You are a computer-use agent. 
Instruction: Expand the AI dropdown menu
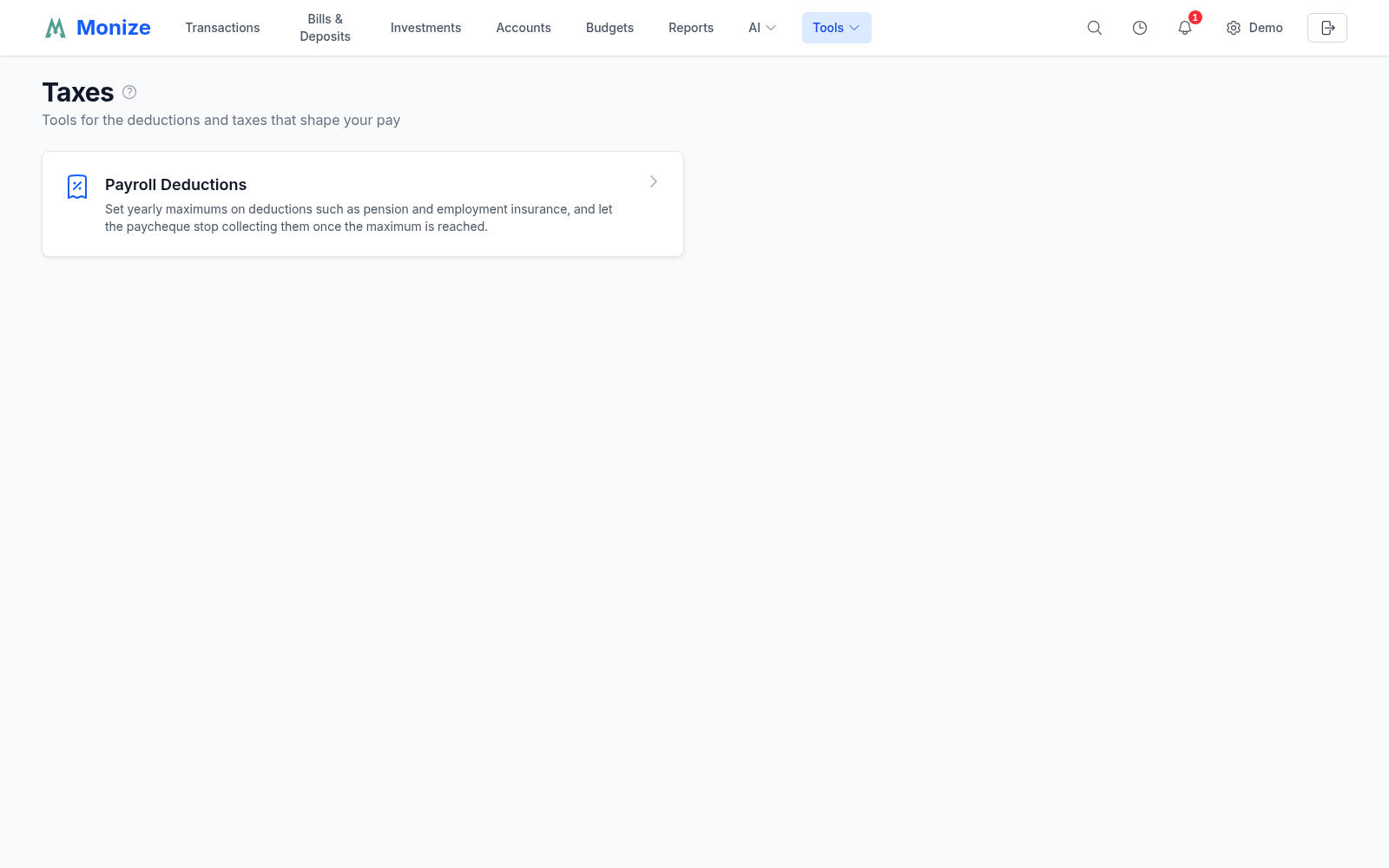[762, 28]
